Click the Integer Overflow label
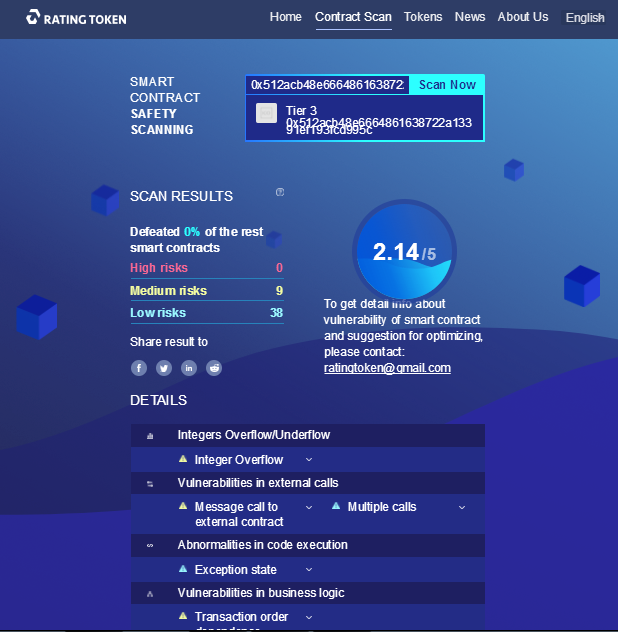This screenshot has width=618, height=632. [x=239, y=459]
